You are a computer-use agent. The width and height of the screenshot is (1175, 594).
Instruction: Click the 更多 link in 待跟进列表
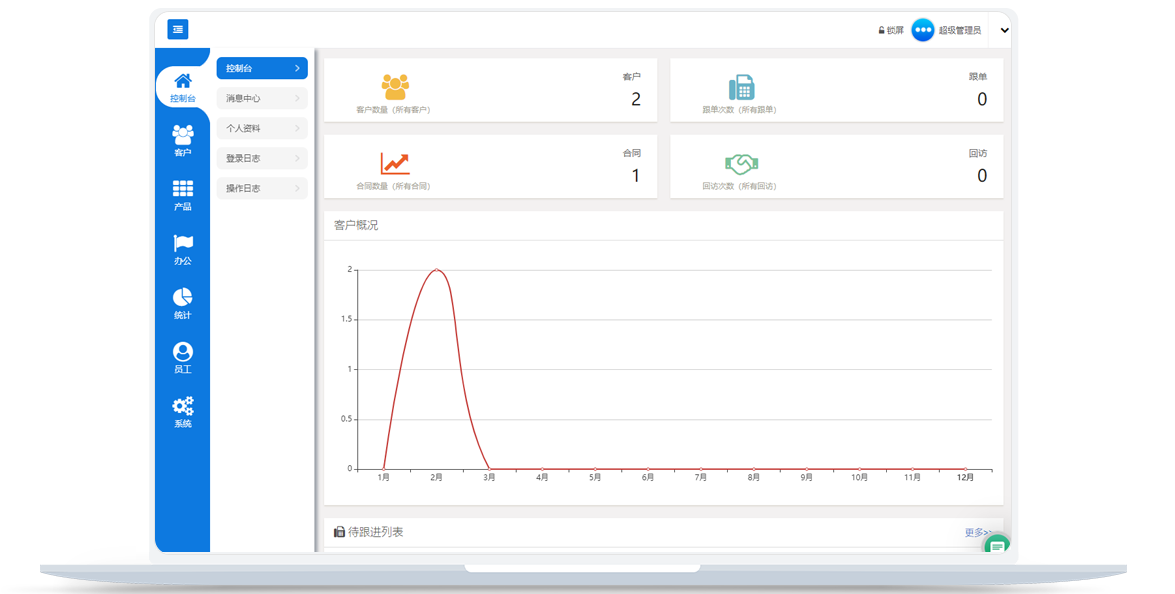[x=977, y=532]
